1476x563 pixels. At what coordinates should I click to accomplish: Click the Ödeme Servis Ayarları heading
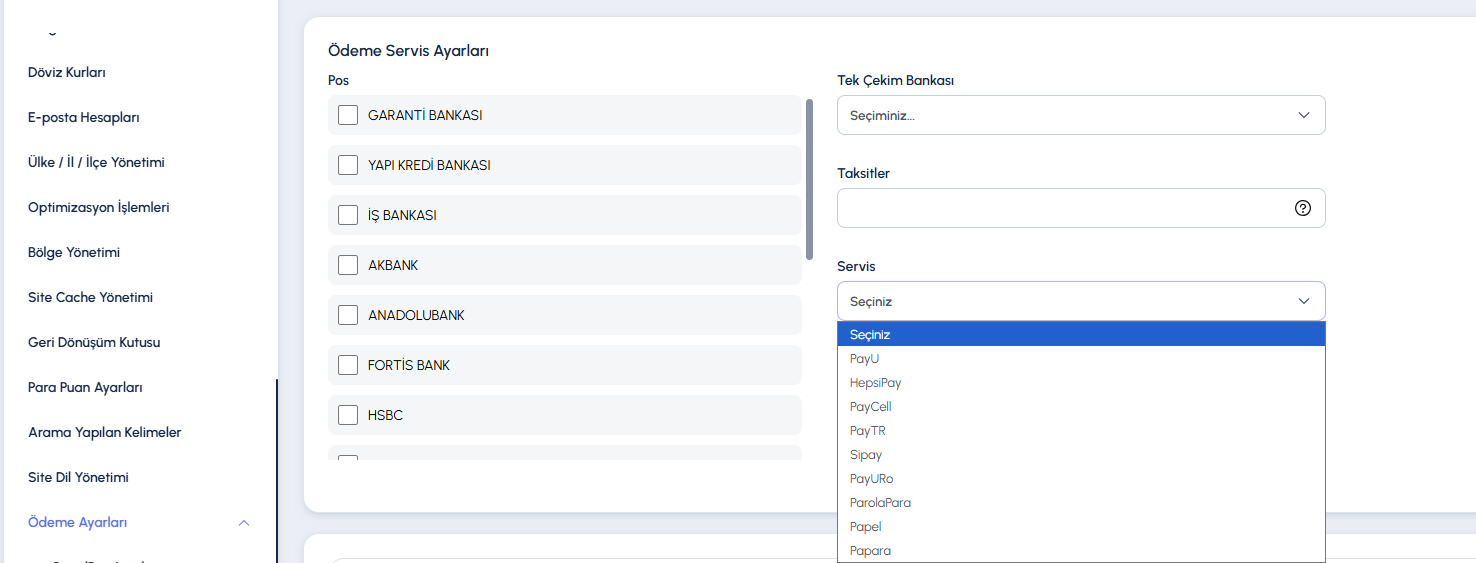click(x=408, y=50)
